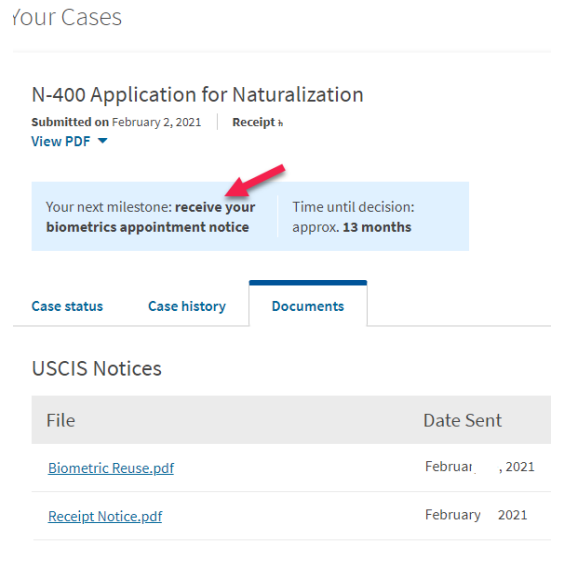Click the Biometric Reuse date sent cell
This screenshot has height=568, width=566.
coord(480,467)
